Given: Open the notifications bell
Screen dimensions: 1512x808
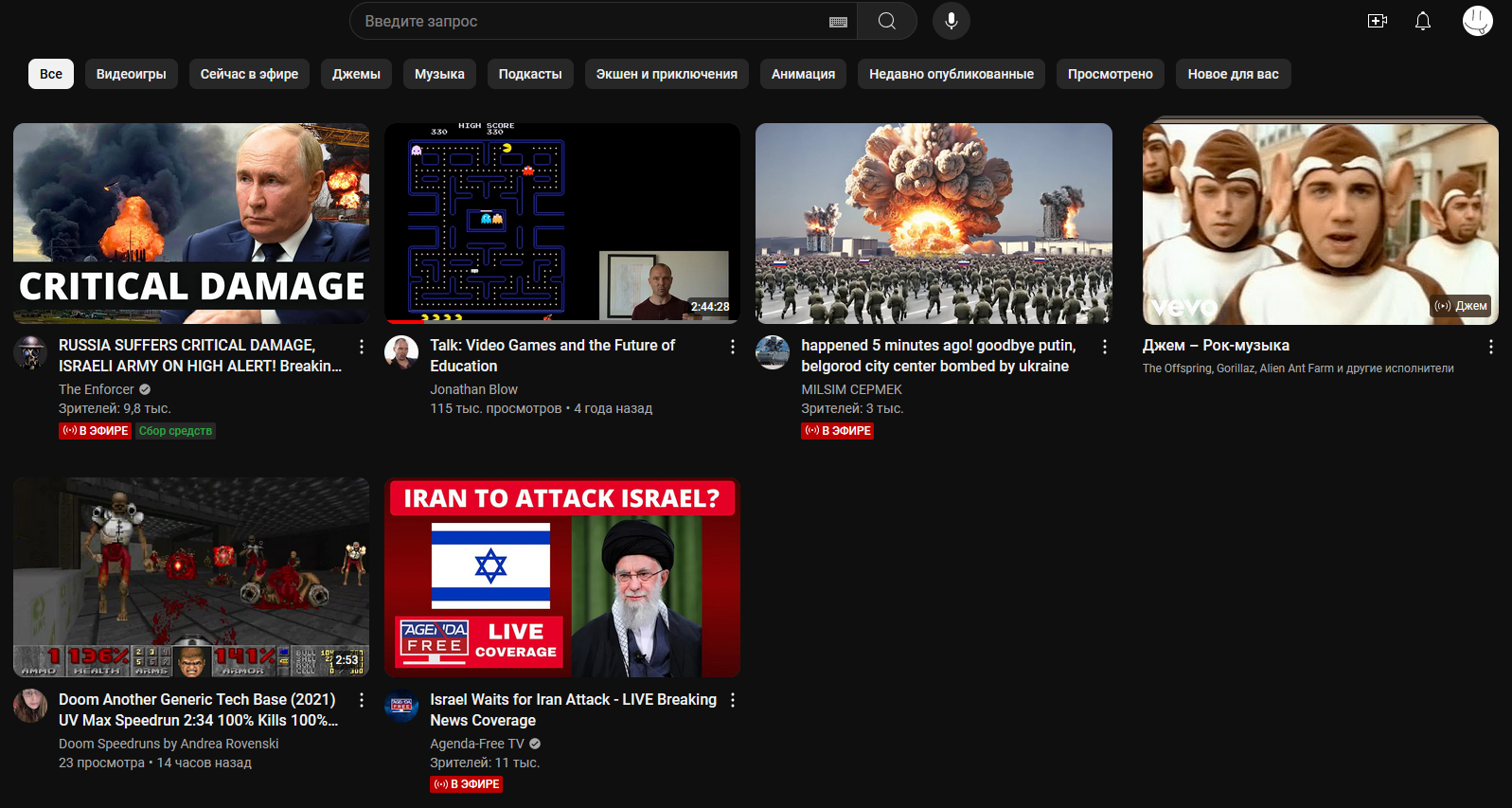Looking at the screenshot, I should 1423,21.
